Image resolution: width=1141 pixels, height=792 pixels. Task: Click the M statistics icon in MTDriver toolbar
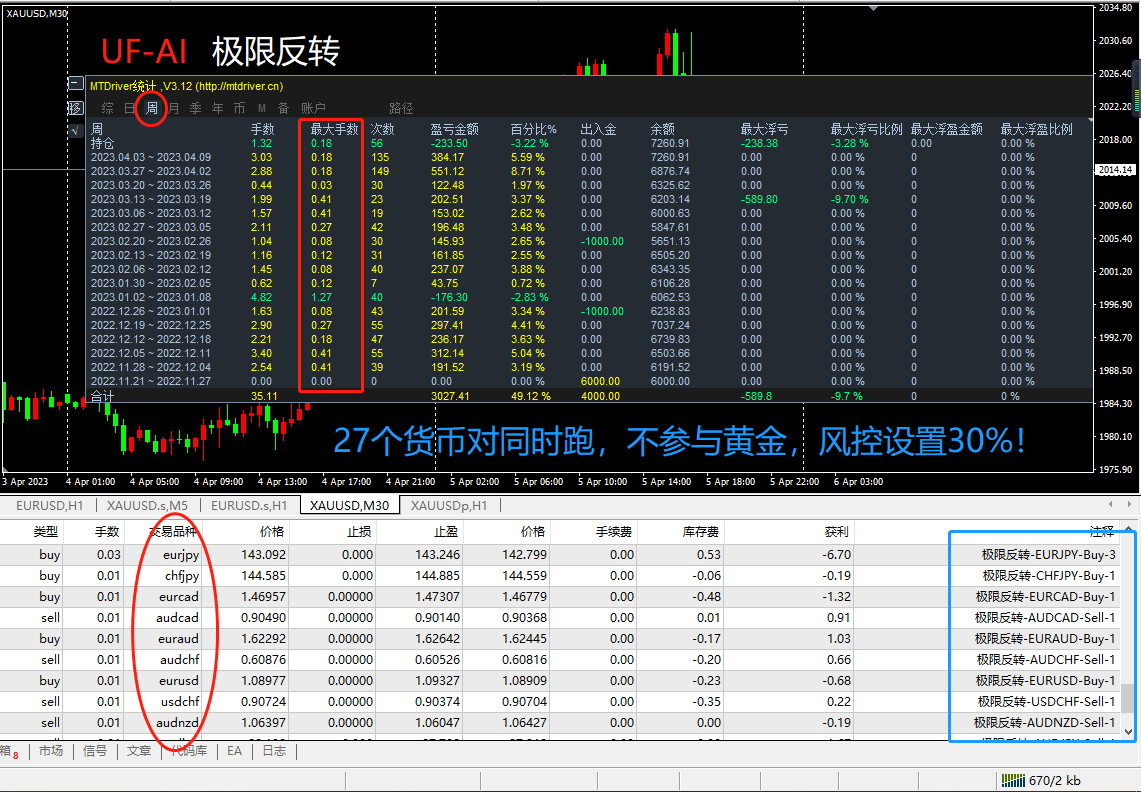[262, 107]
